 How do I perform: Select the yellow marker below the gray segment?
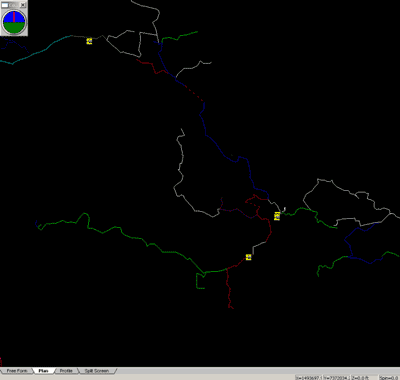pyautogui.click(x=248, y=257)
